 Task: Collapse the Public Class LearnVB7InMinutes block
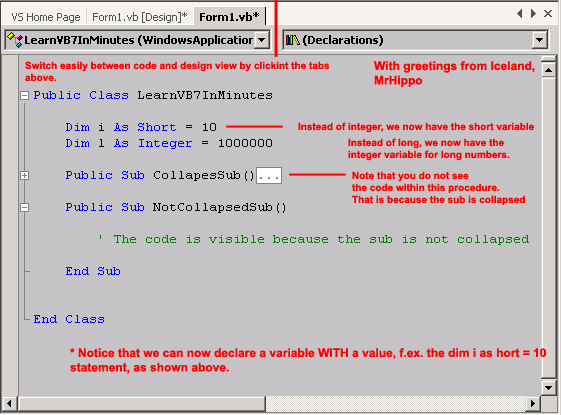click(25, 96)
